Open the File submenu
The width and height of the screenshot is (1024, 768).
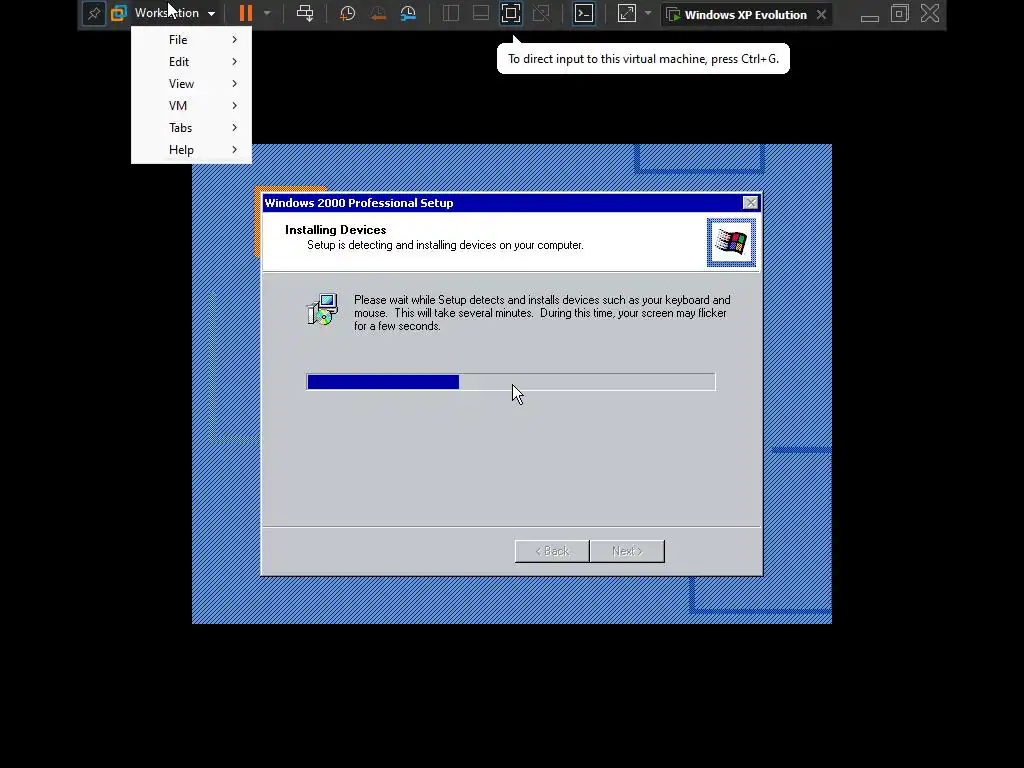[191, 40]
